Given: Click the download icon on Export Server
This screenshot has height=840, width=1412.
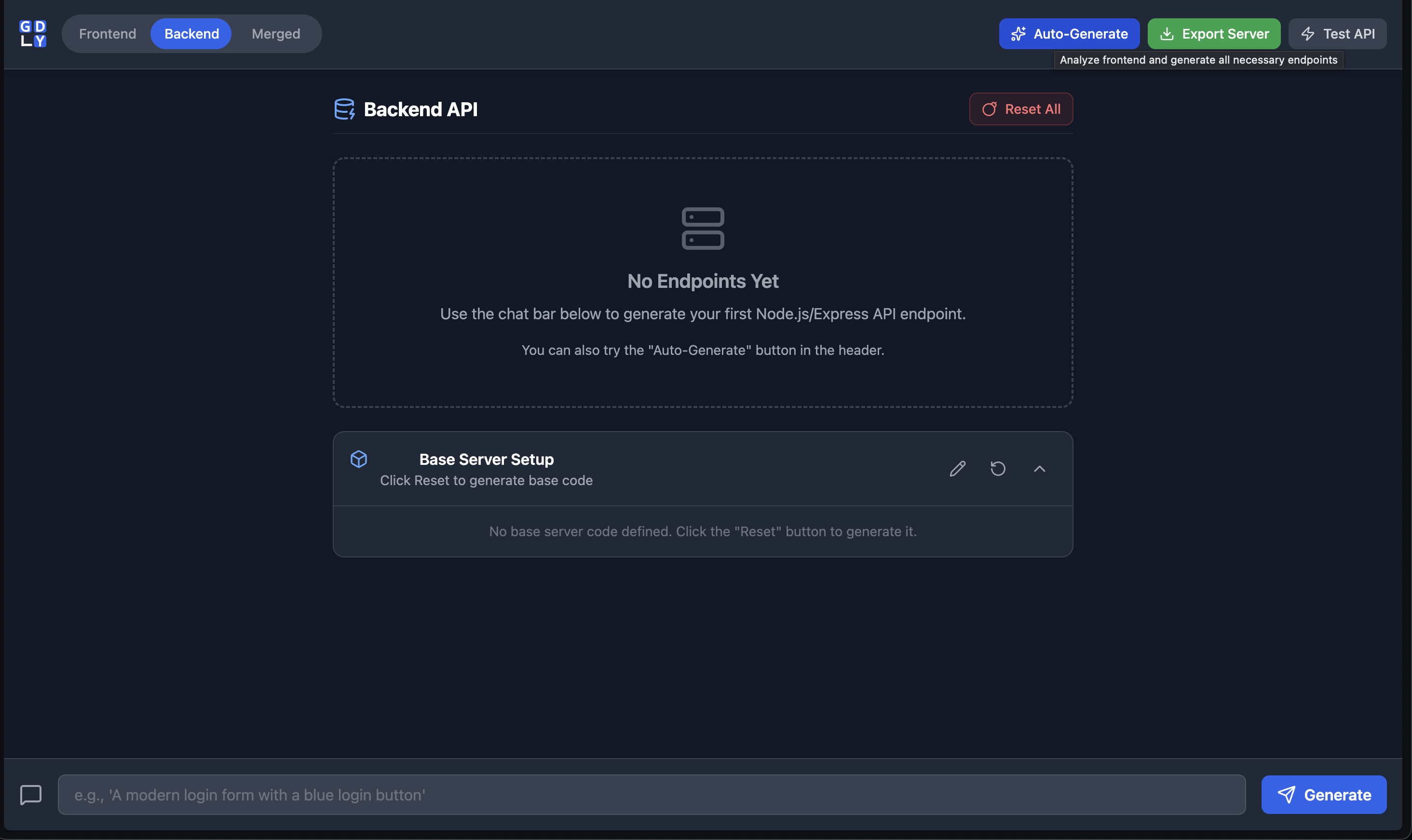Looking at the screenshot, I should (1167, 34).
